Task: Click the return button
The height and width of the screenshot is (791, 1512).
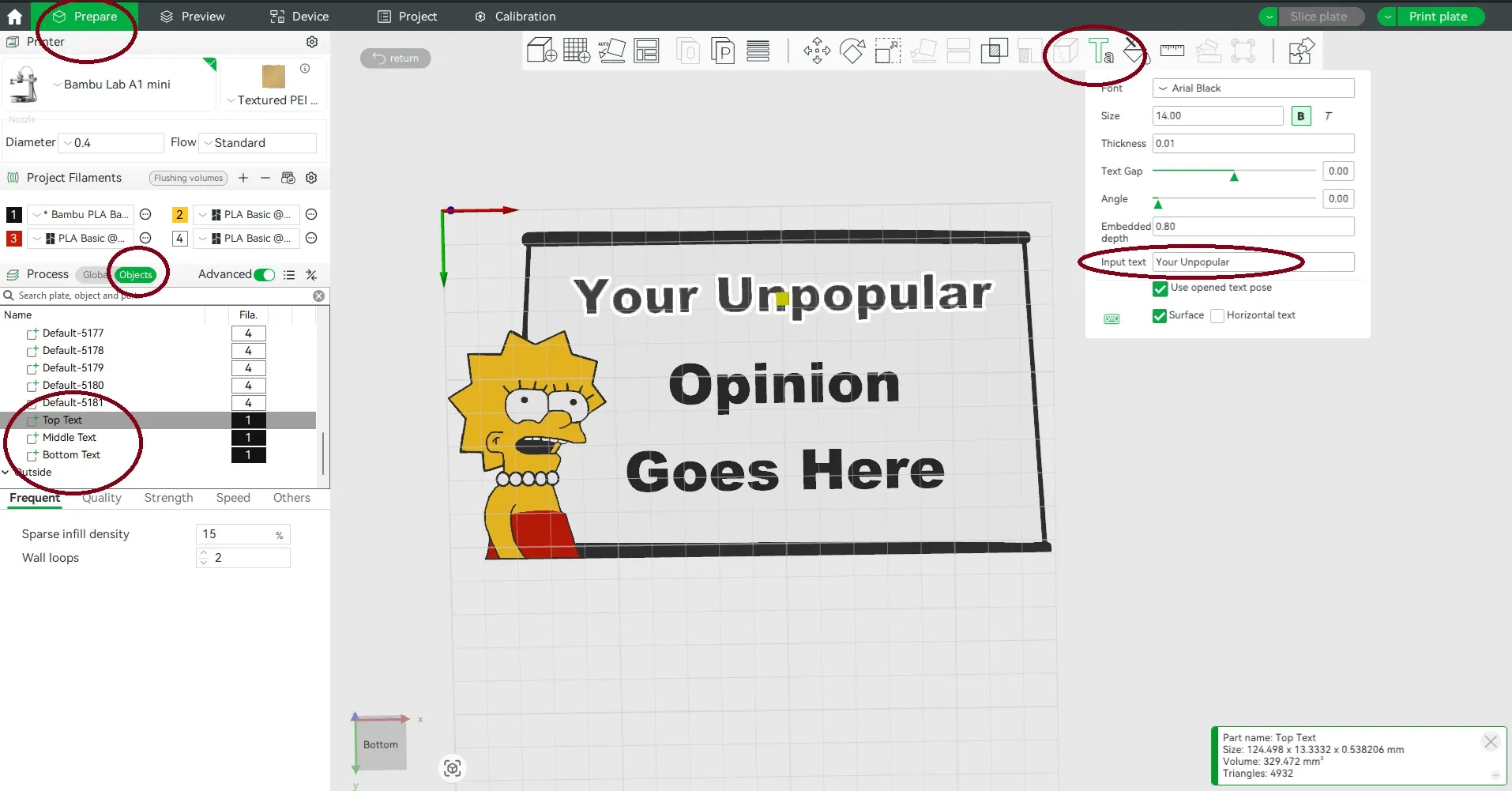Action: [396, 58]
